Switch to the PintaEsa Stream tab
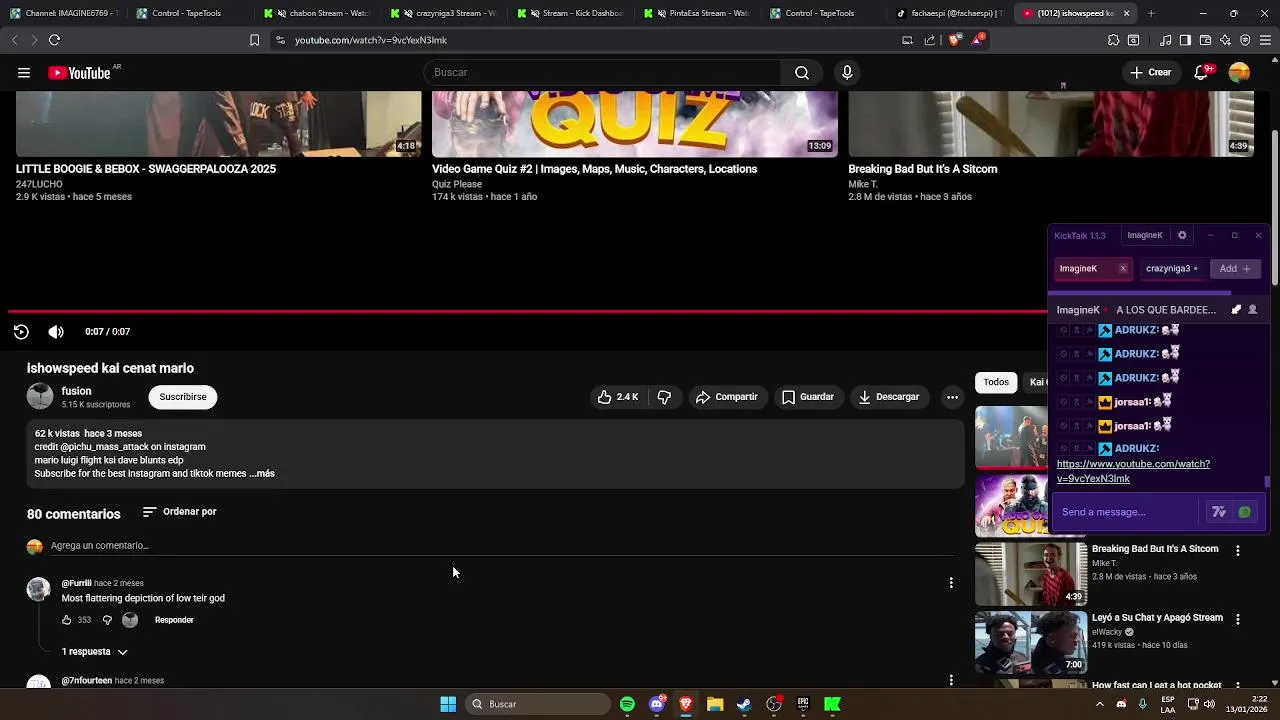1280x720 pixels. [x=698, y=13]
